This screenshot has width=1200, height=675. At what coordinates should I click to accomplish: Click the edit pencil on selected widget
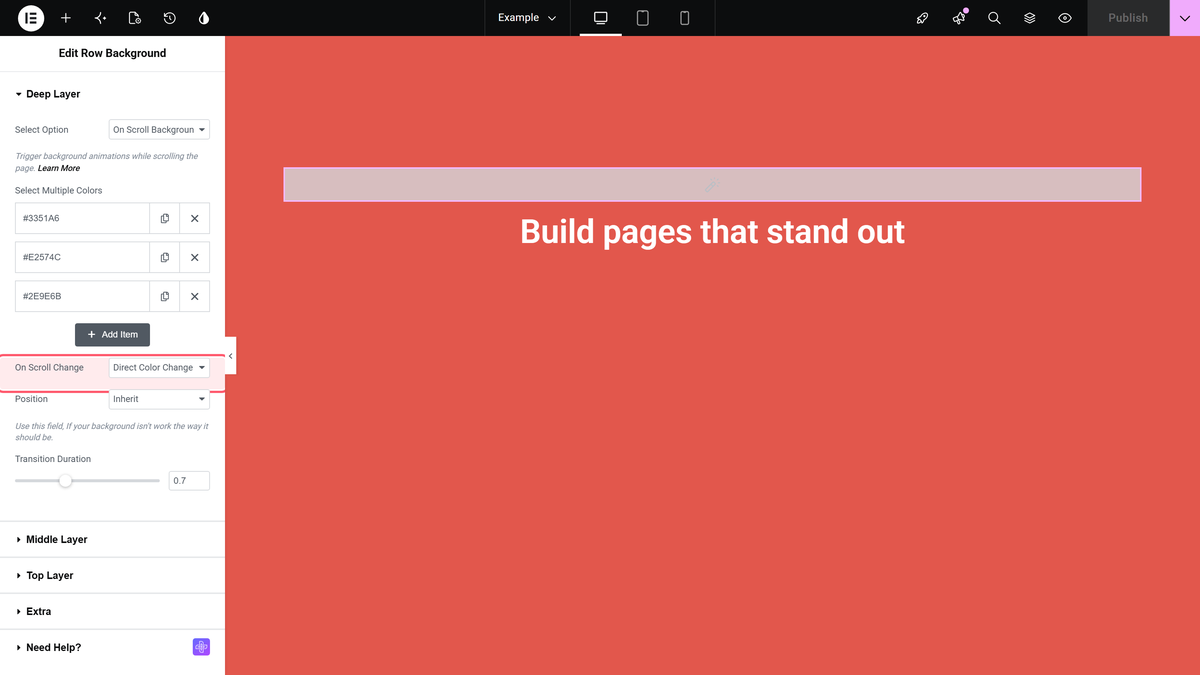[712, 185]
